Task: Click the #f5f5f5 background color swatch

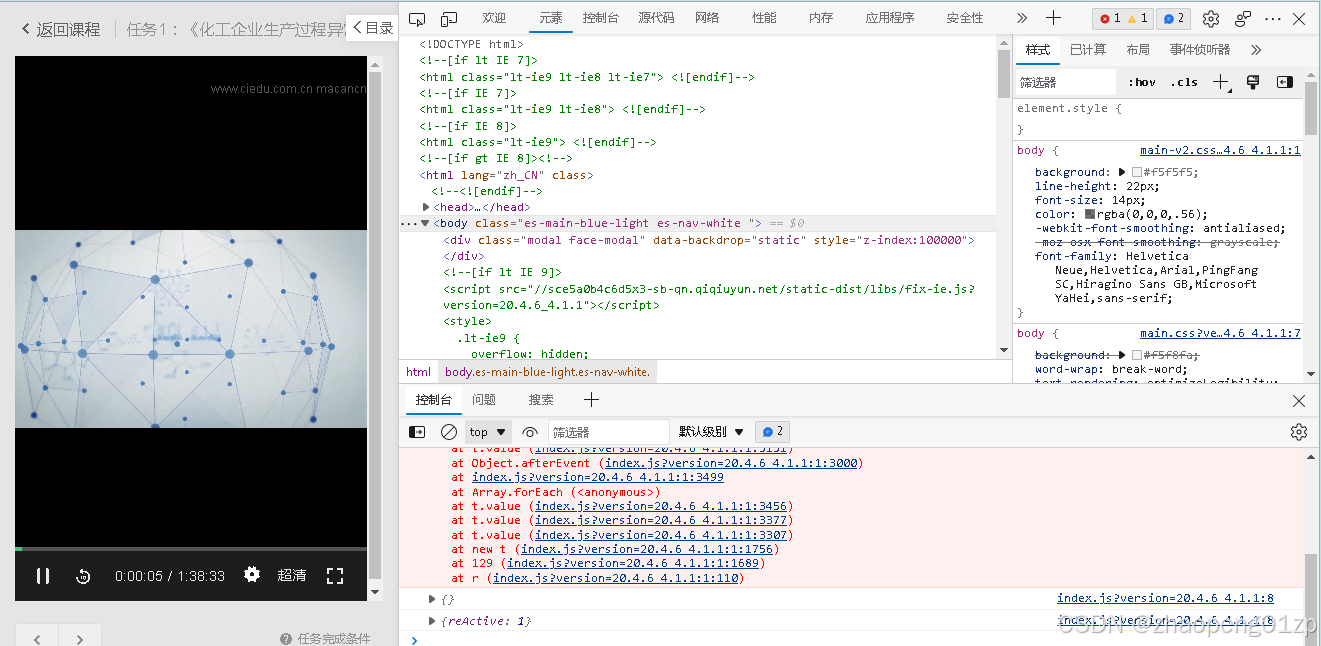Action: 1137,172
